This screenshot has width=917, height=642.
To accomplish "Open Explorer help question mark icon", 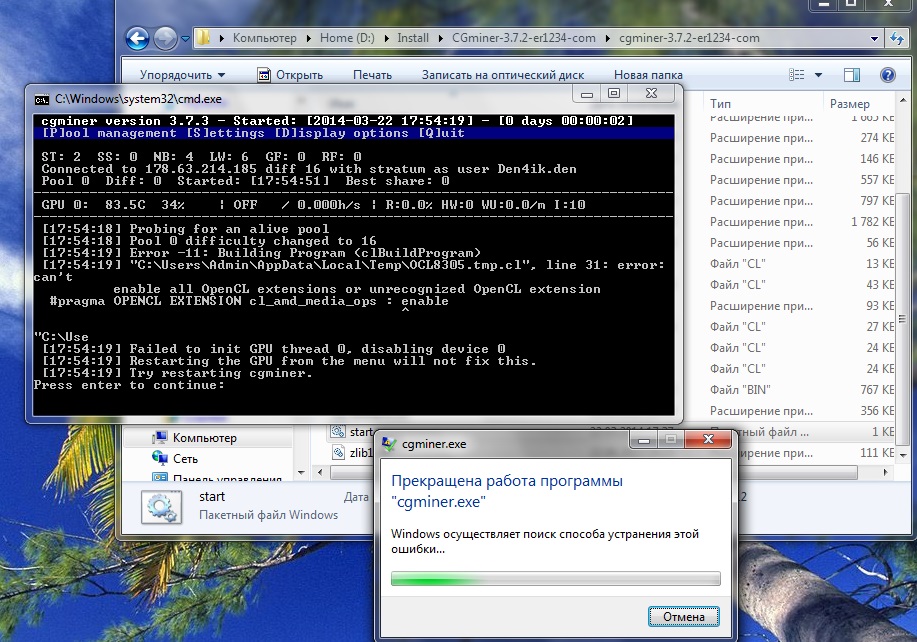I will tap(887, 75).
